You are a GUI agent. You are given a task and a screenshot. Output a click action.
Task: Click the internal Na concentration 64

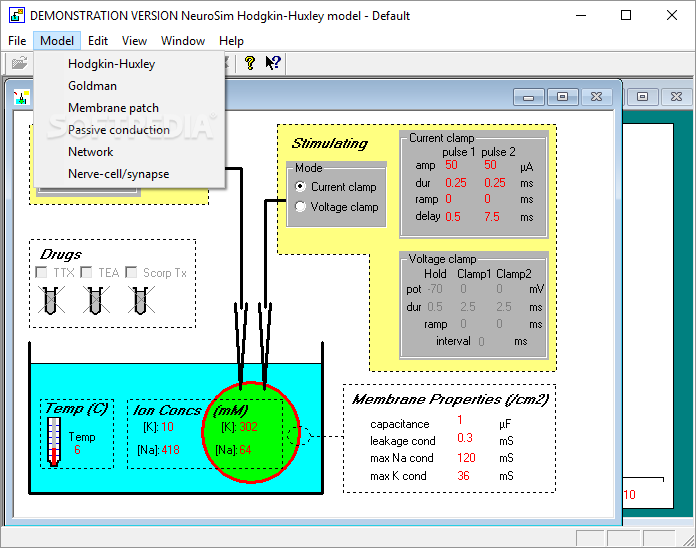tap(245, 450)
